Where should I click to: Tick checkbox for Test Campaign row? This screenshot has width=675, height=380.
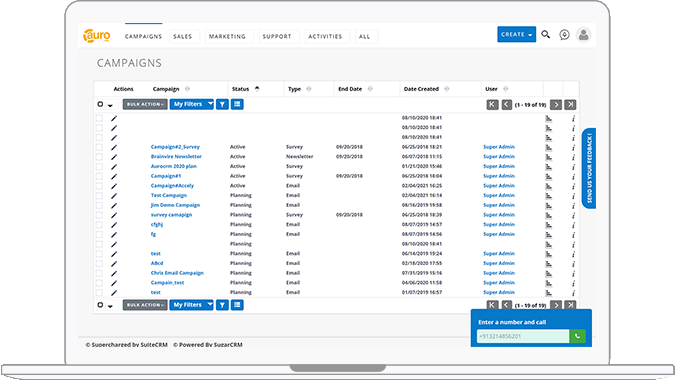point(99,196)
